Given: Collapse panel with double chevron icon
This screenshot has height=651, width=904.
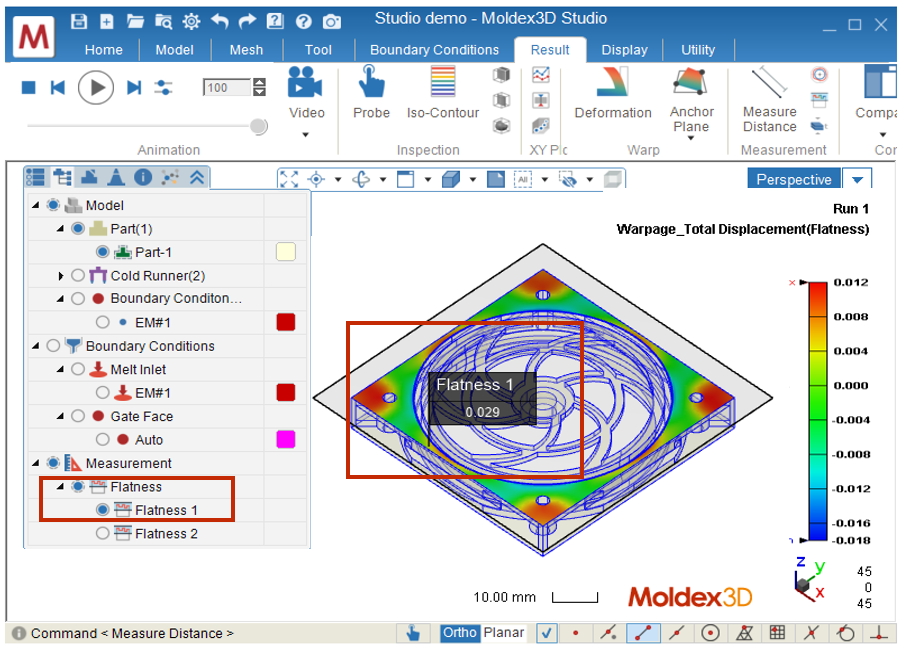Looking at the screenshot, I should coord(197,177).
